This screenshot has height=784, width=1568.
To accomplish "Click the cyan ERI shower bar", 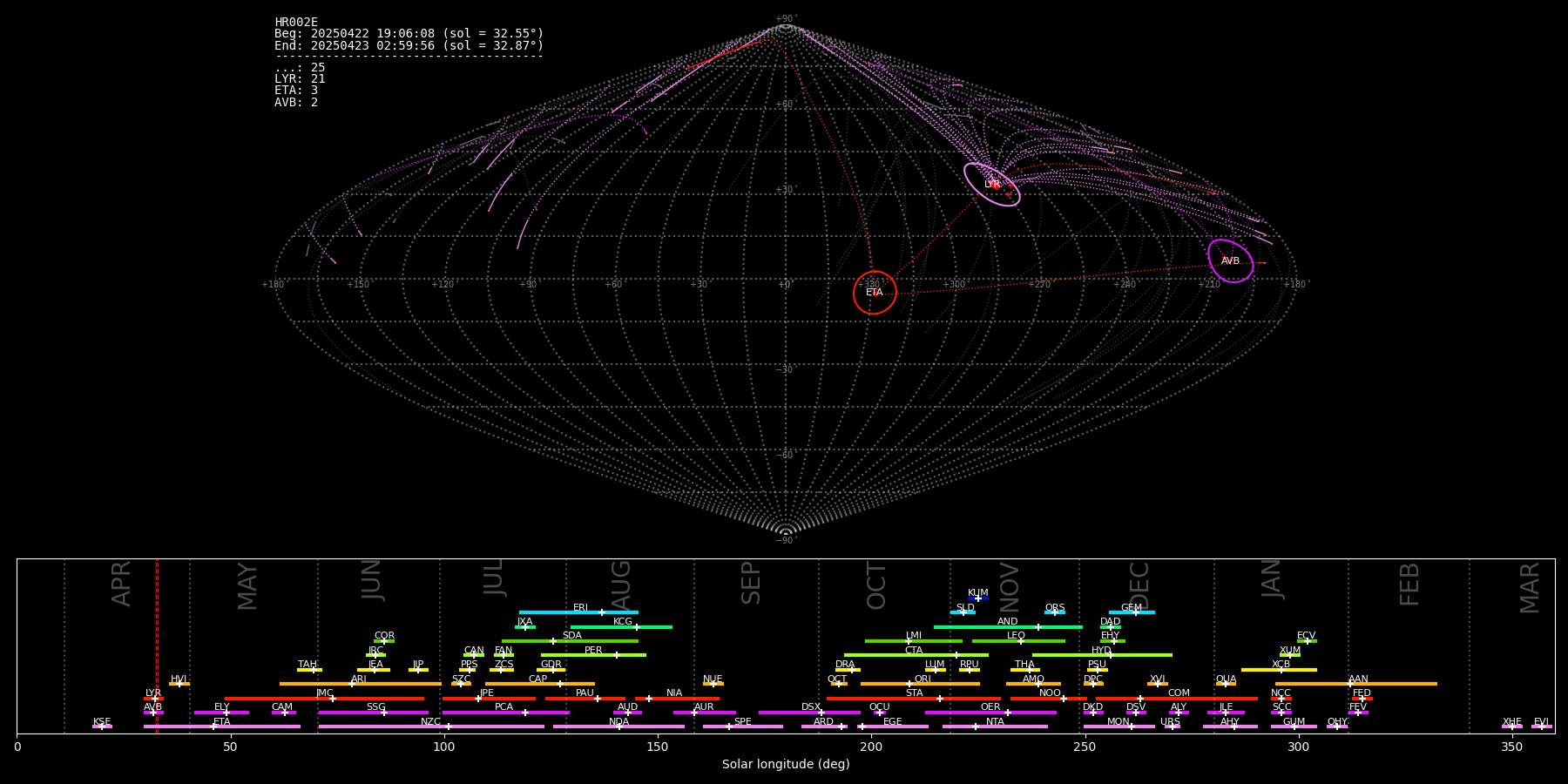I will [x=578, y=612].
